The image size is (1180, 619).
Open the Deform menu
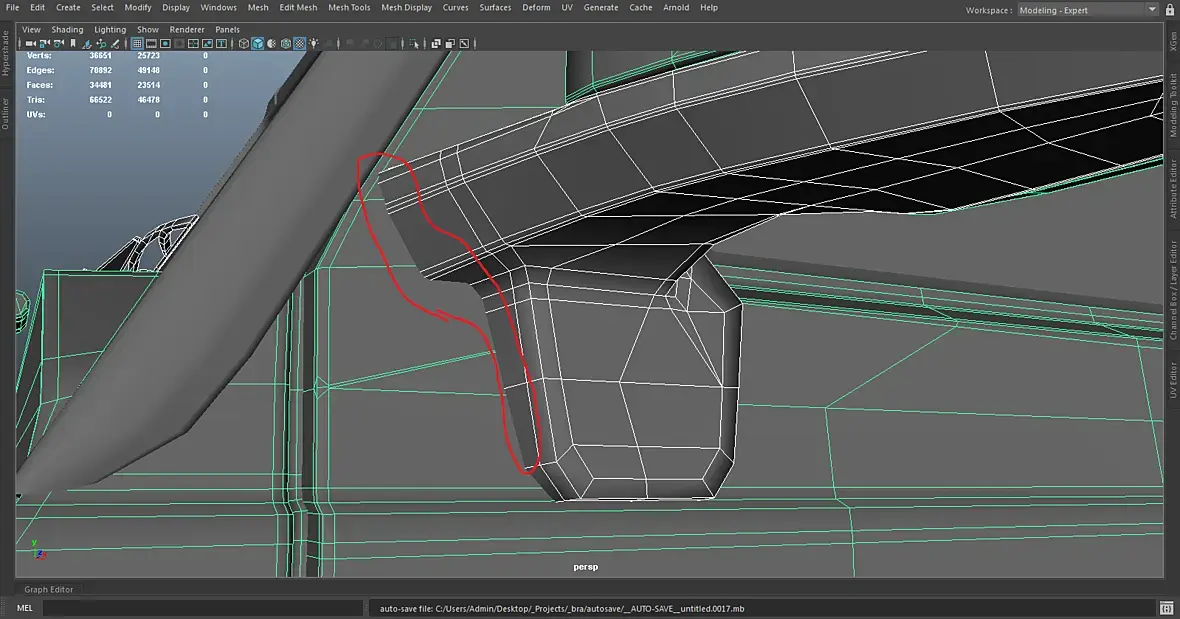click(536, 7)
